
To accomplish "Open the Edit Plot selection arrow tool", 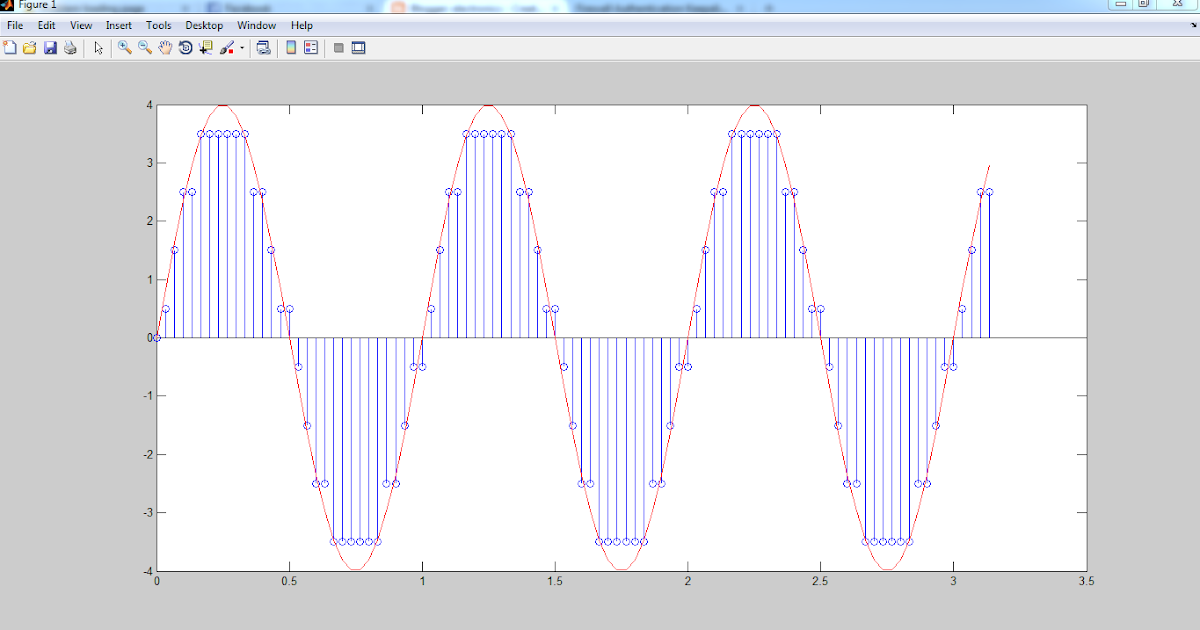I will coord(98,47).
